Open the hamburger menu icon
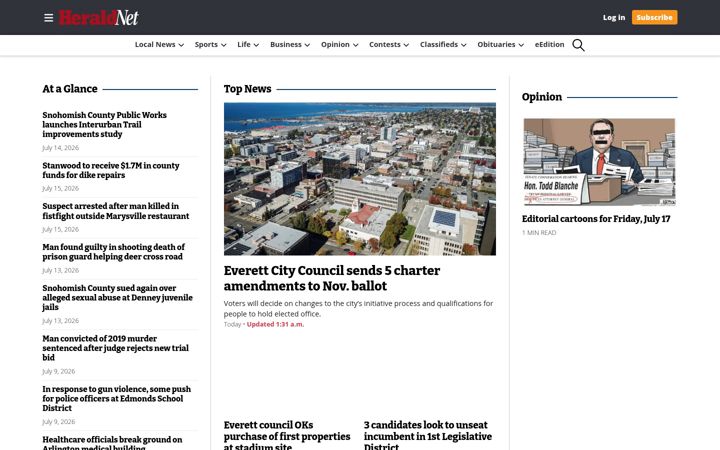Screen dimensions: 720x450 49,18
